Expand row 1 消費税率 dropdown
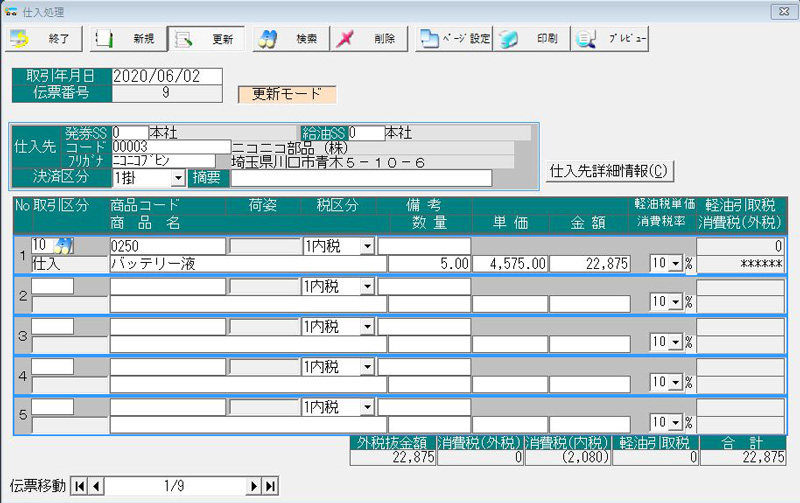800x503 pixels. [x=674, y=264]
